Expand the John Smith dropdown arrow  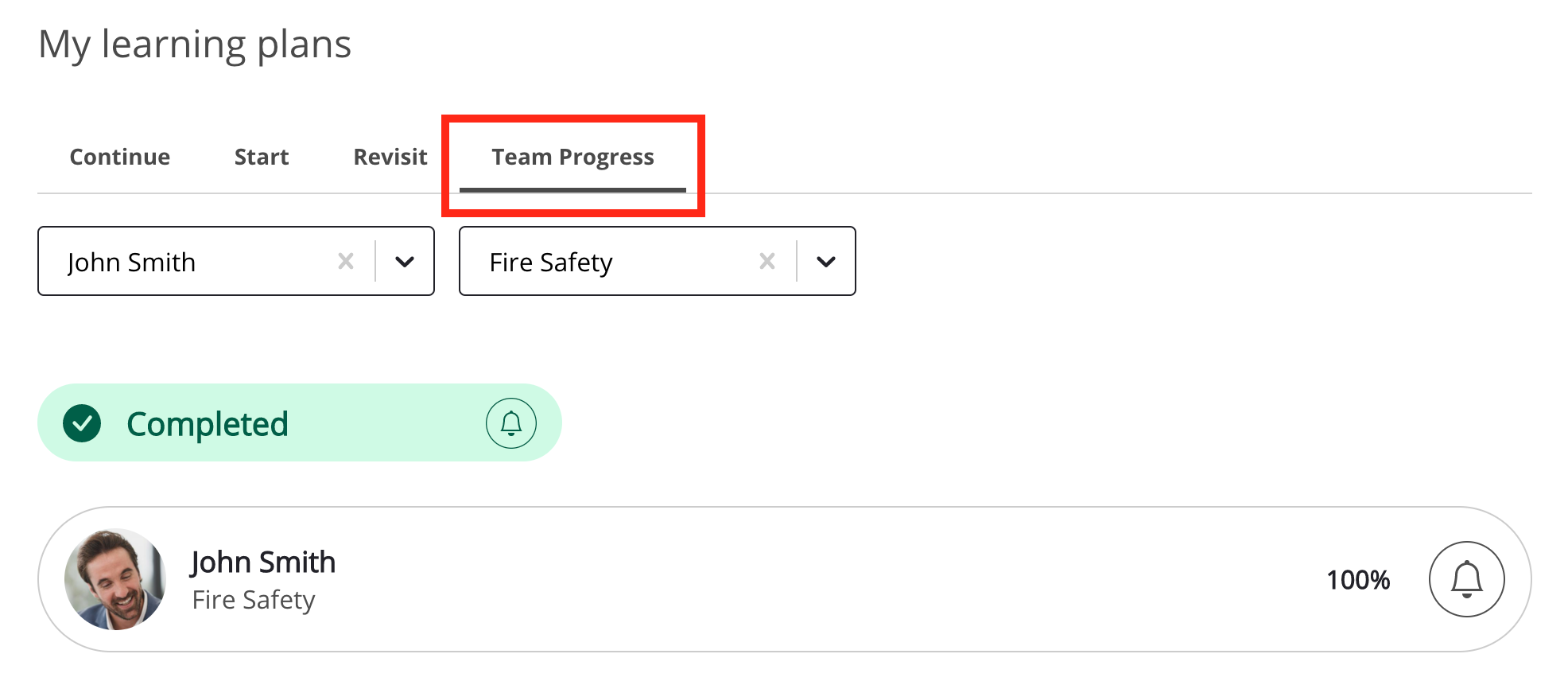point(405,262)
